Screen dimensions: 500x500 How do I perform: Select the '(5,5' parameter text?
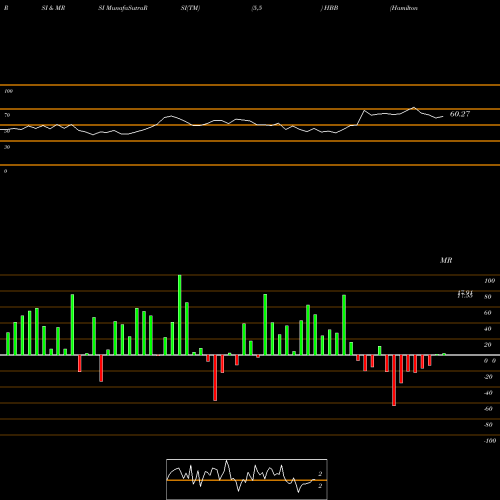click(x=257, y=8)
